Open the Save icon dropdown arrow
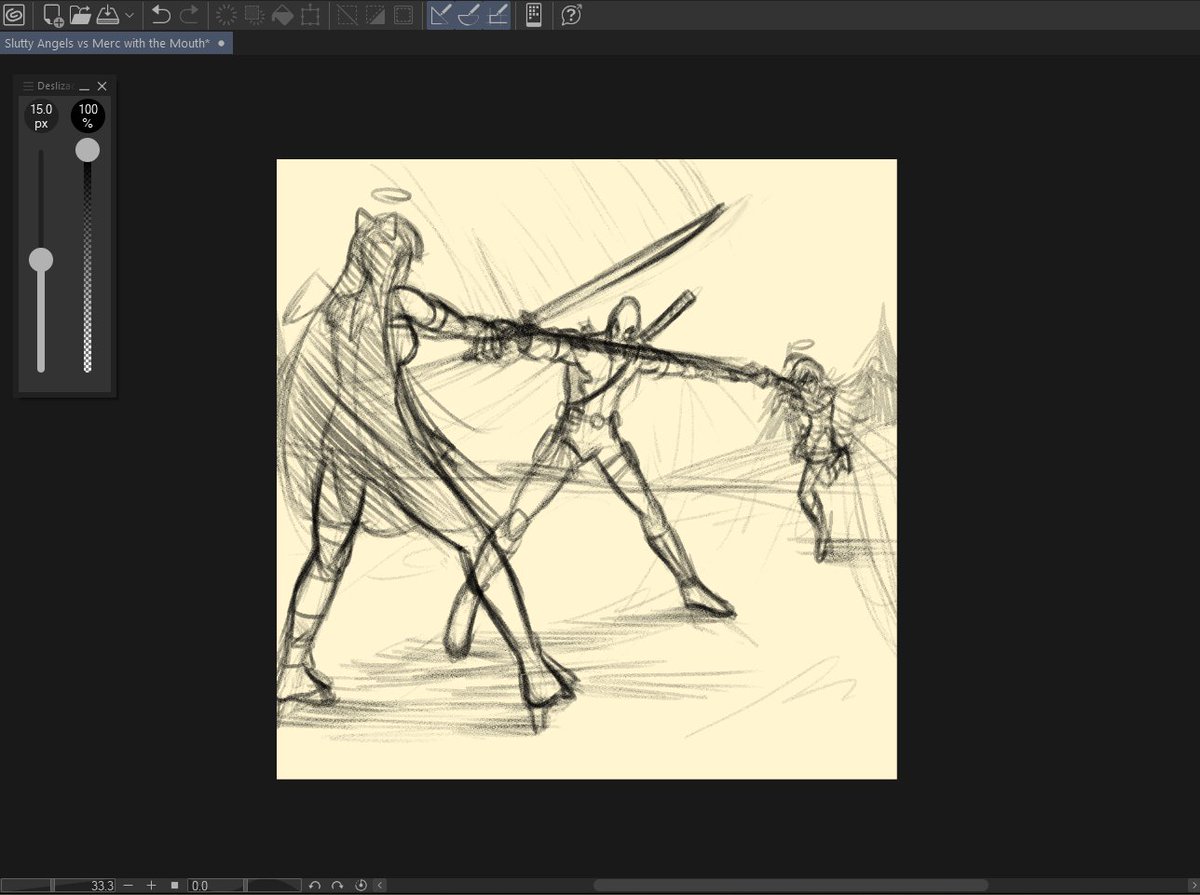Screen dimensions: 1200x895 tap(128, 15)
